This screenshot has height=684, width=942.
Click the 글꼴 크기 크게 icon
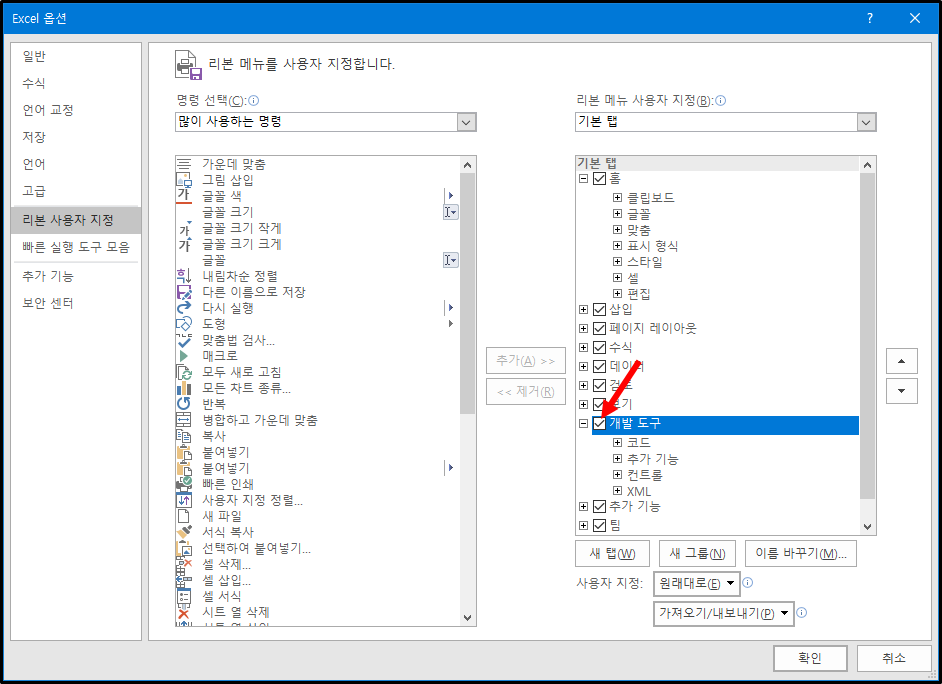(x=184, y=244)
